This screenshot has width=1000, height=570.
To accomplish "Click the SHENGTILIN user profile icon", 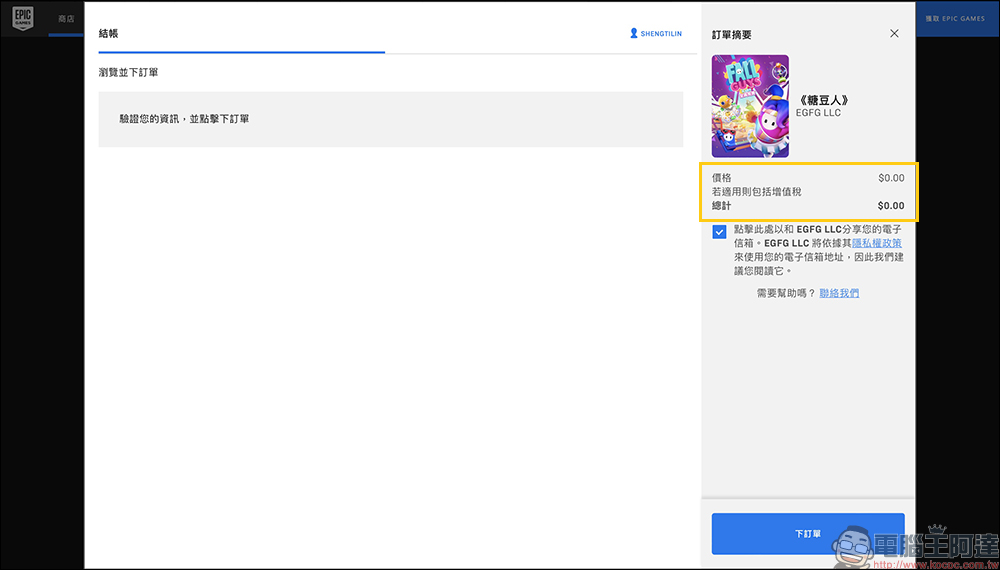I will pos(634,33).
